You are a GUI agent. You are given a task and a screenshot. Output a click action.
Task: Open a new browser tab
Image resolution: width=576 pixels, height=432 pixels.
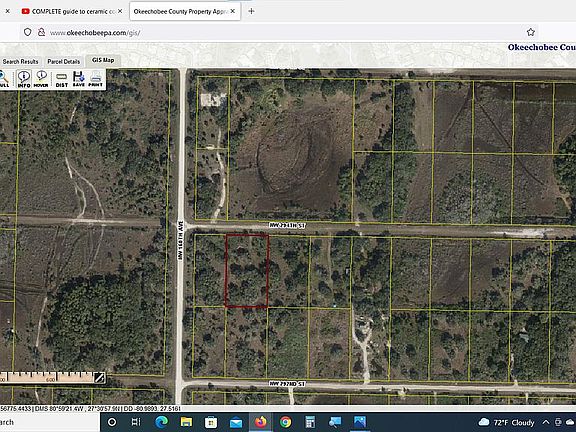pyautogui.click(x=251, y=11)
